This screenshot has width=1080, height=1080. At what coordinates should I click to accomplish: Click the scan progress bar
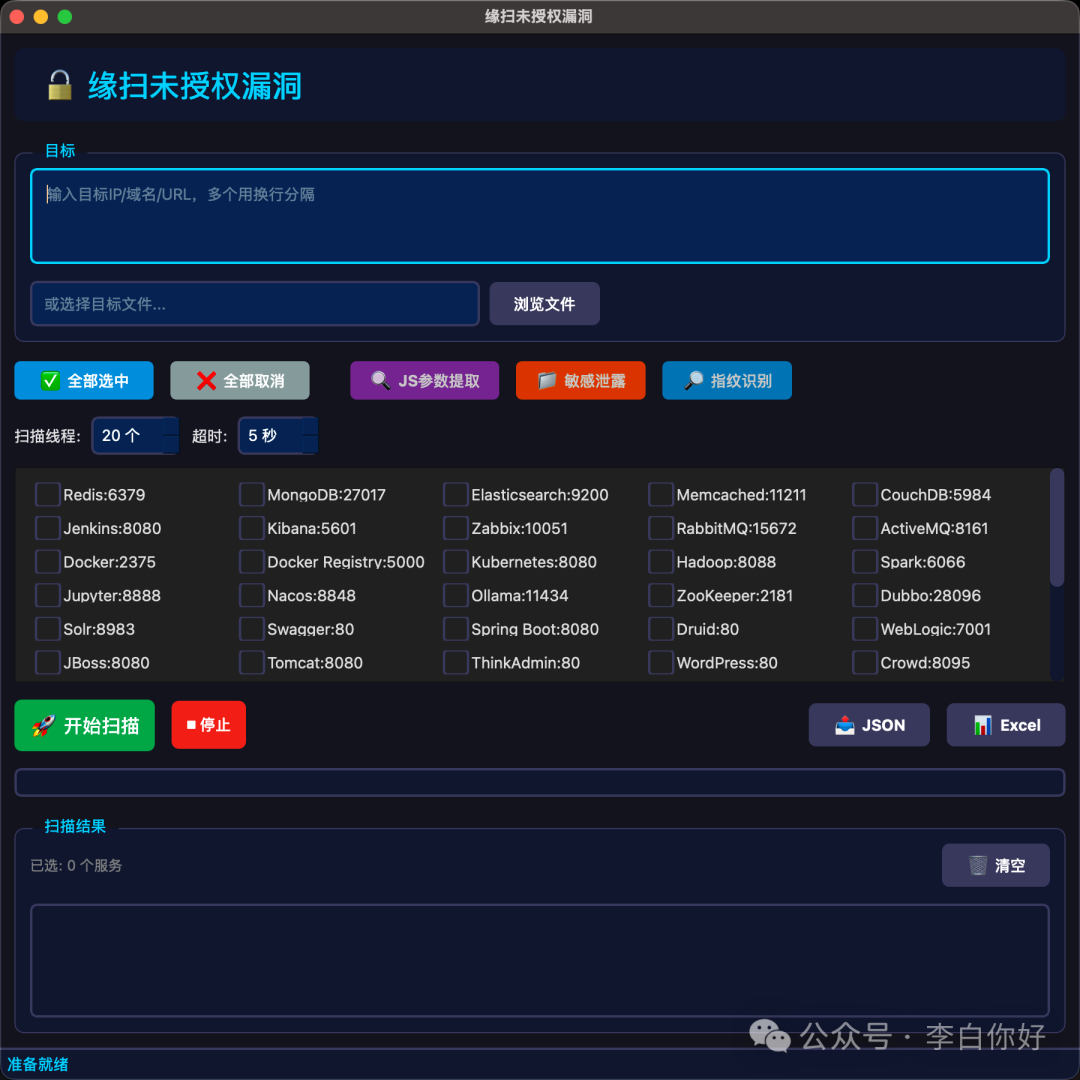tap(540, 782)
